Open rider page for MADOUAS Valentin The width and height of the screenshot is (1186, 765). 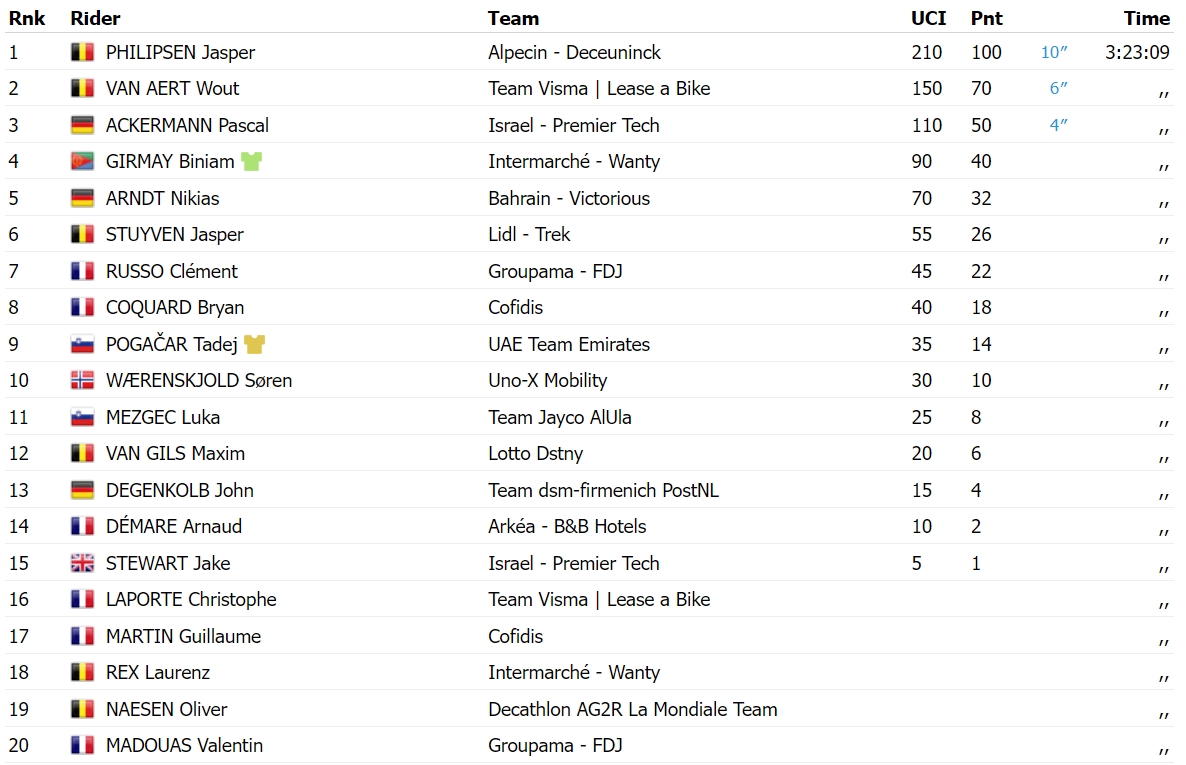pos(185,745)
